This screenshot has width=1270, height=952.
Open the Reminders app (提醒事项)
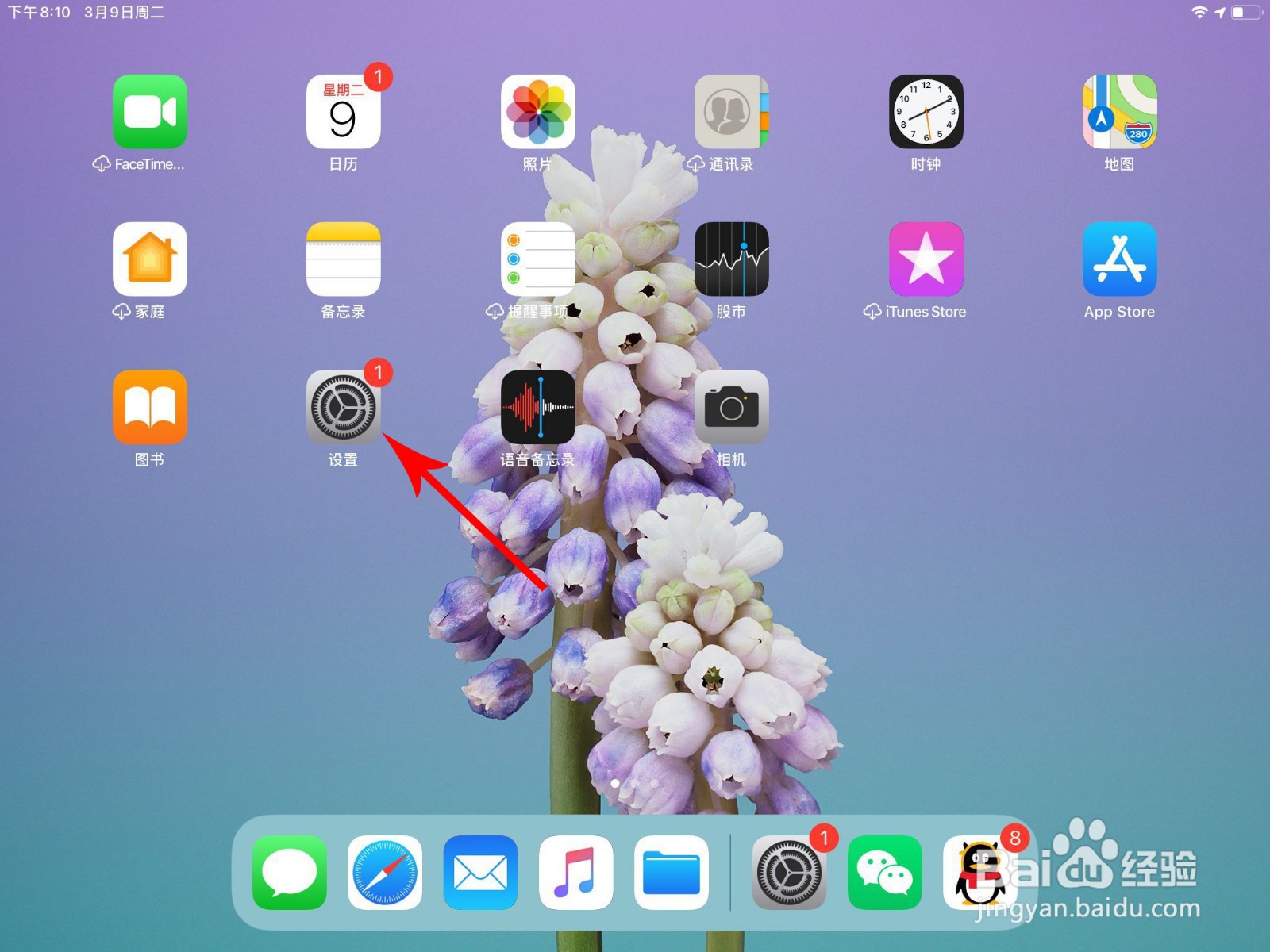[x=537, y=259]
